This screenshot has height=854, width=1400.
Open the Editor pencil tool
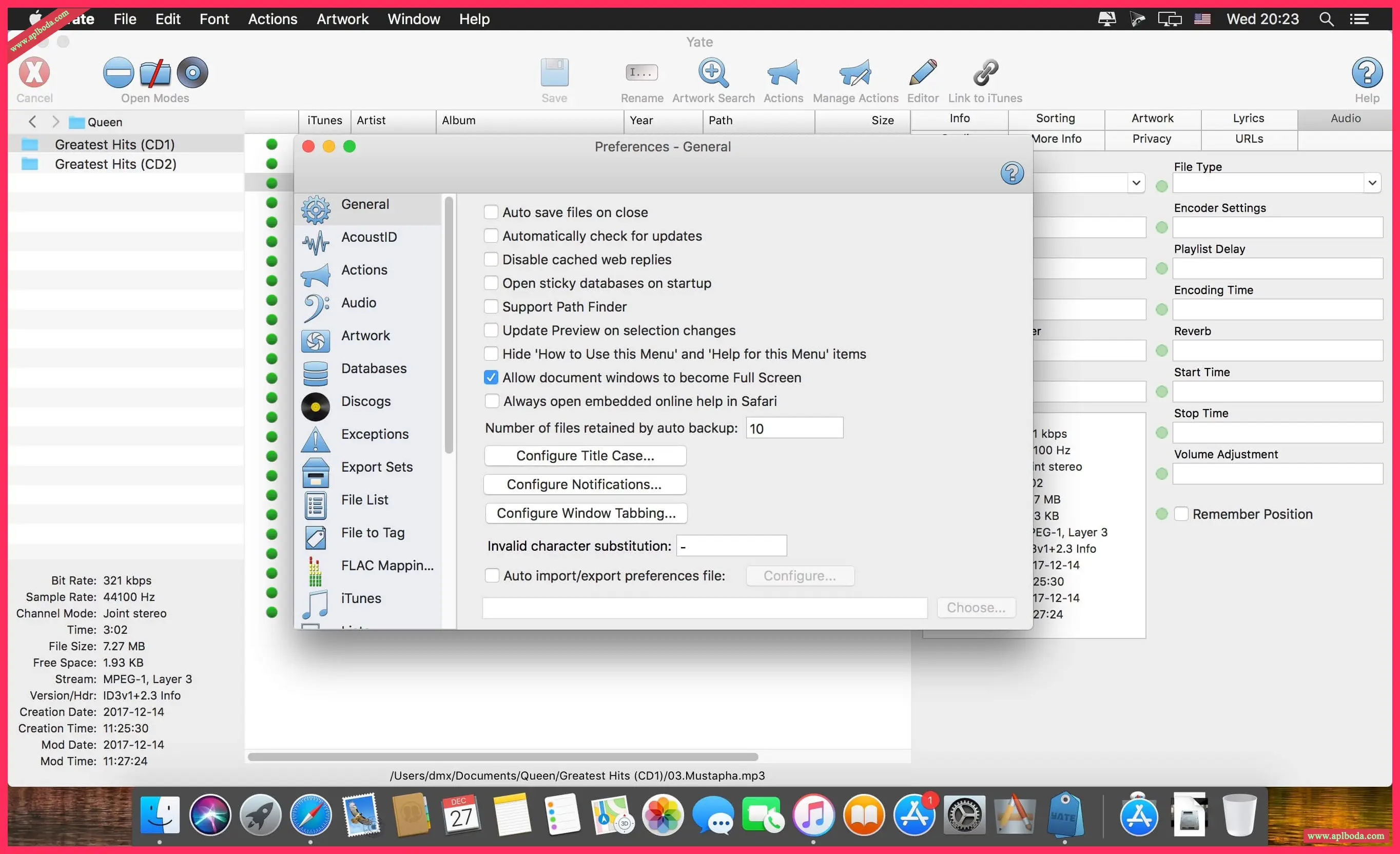tap(923, 73)
